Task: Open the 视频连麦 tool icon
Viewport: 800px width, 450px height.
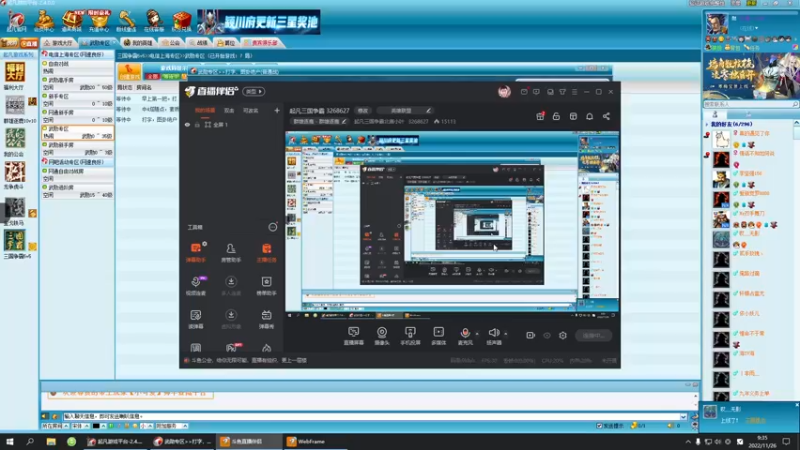Action: (x=195, y=286)
